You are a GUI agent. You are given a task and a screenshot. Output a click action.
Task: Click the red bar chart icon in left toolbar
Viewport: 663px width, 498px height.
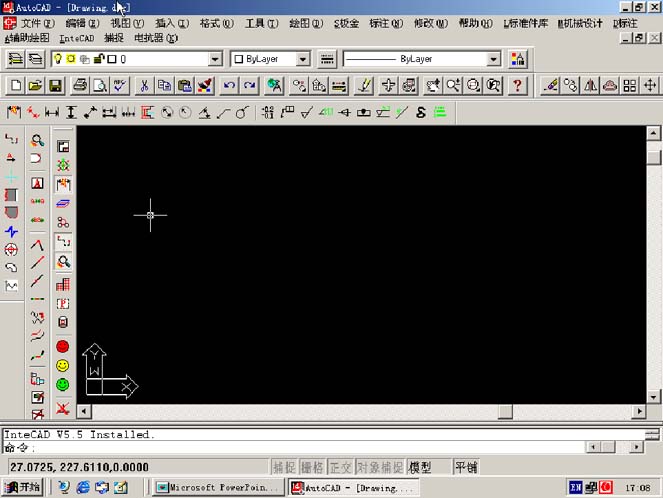(x=63, y=285)
